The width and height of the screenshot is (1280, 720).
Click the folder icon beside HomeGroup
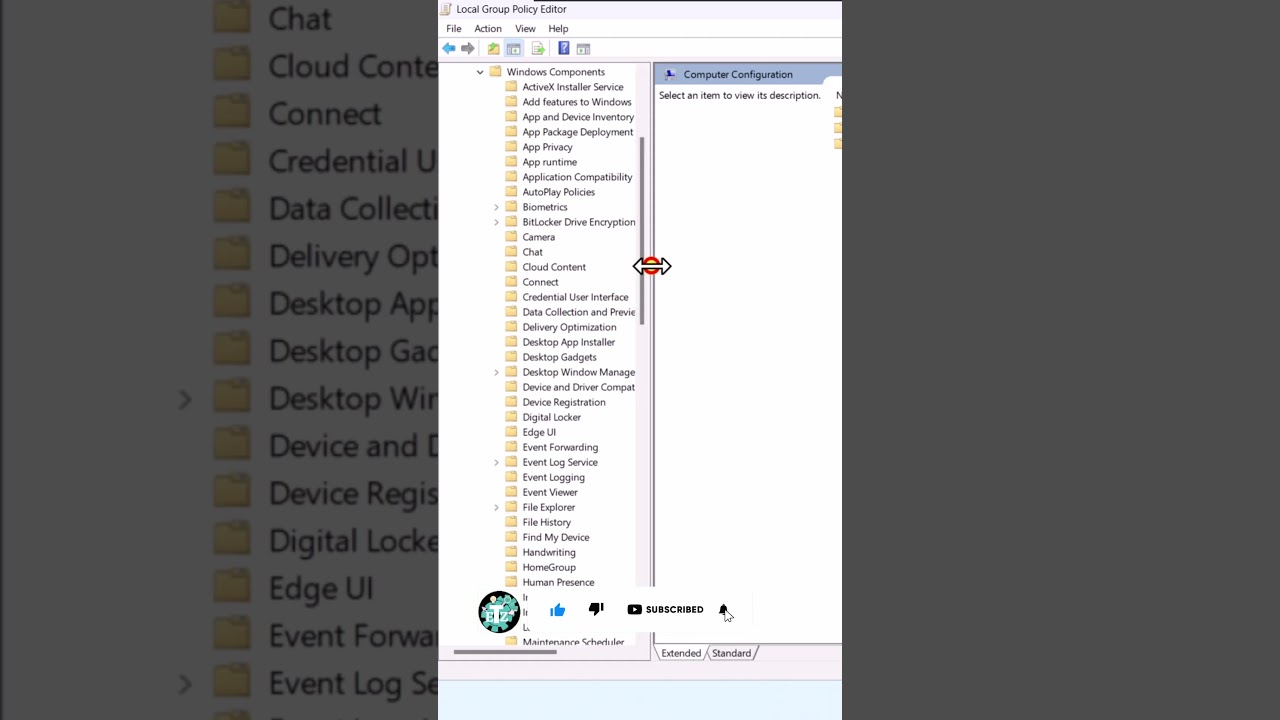pos(511,567)
